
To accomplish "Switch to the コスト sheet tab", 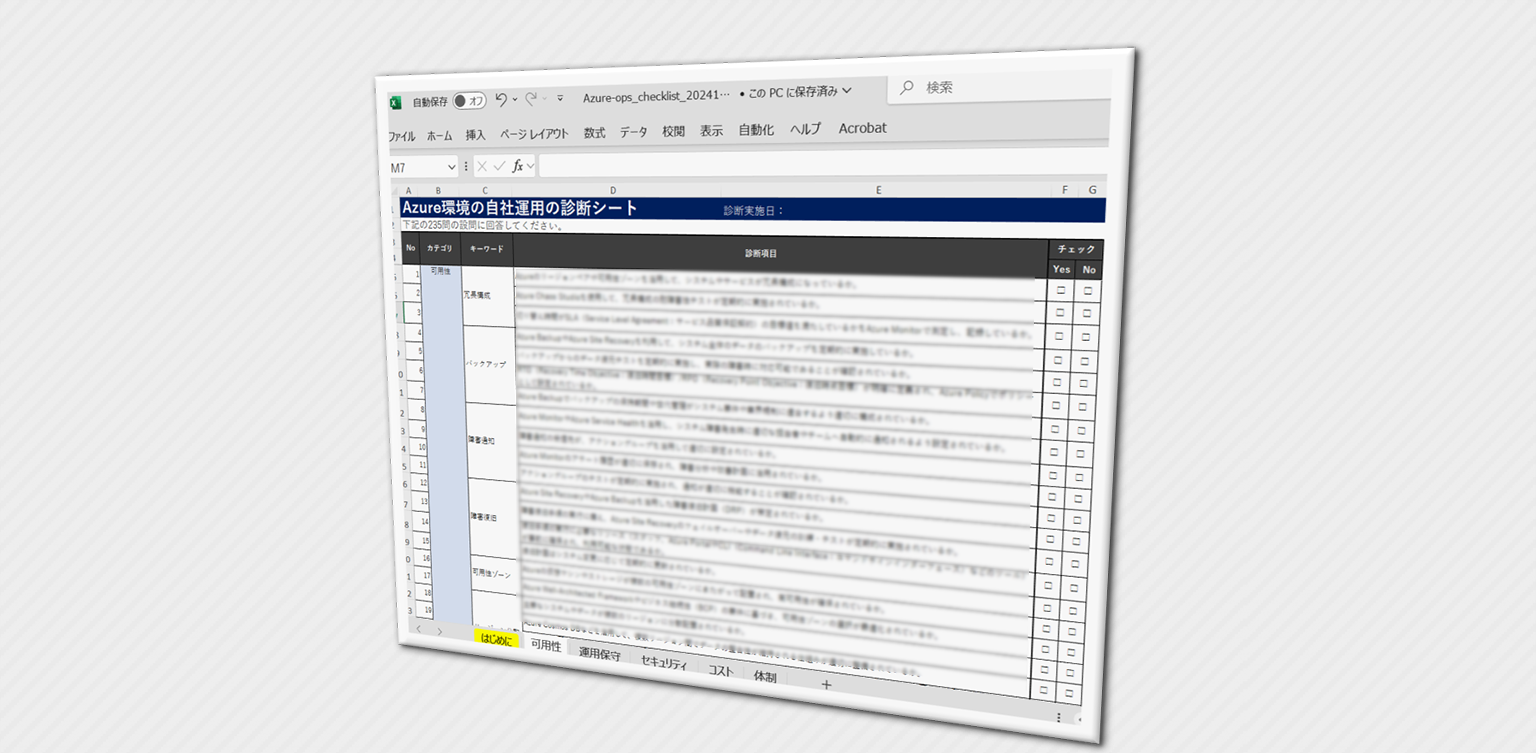I will pyautogui.click(x=721, y=671).
